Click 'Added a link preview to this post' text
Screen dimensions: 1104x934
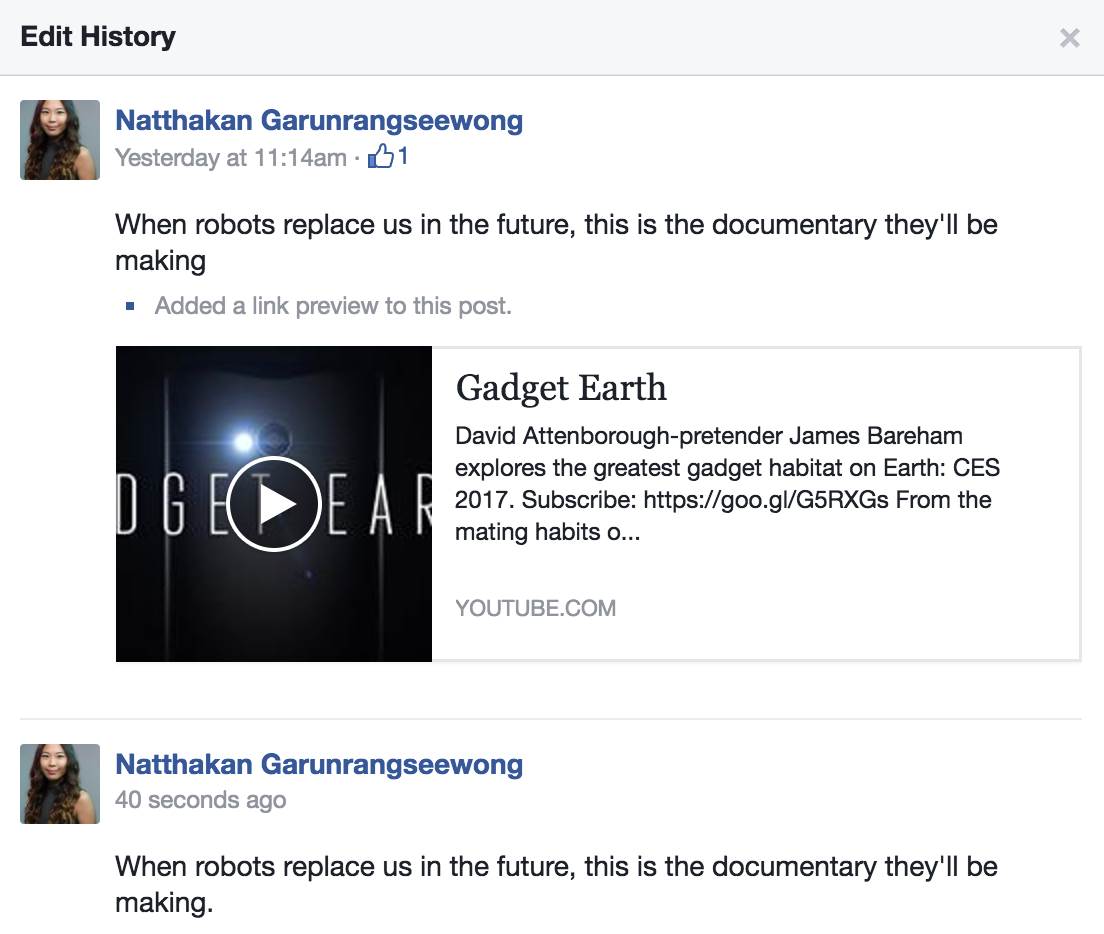tap(332, 305)
